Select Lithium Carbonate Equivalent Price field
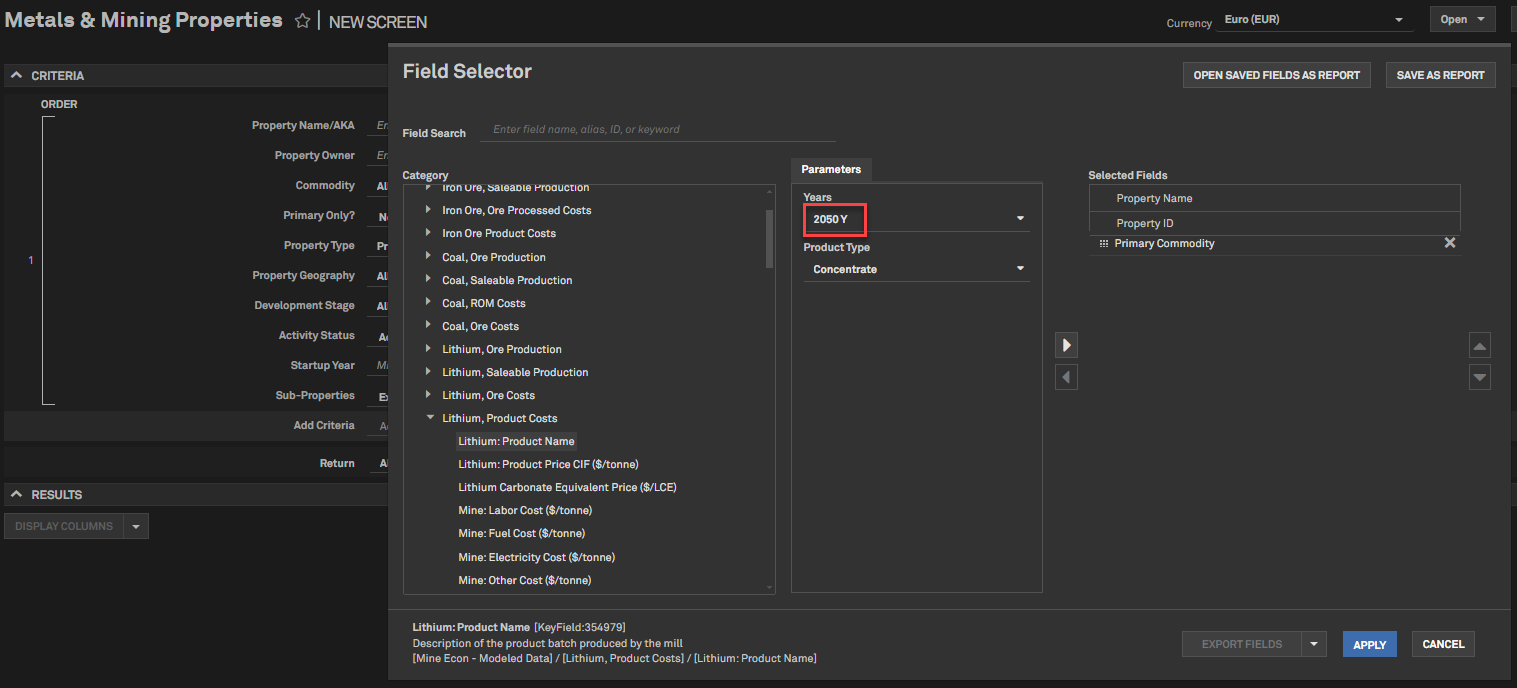 coord(567,487)
